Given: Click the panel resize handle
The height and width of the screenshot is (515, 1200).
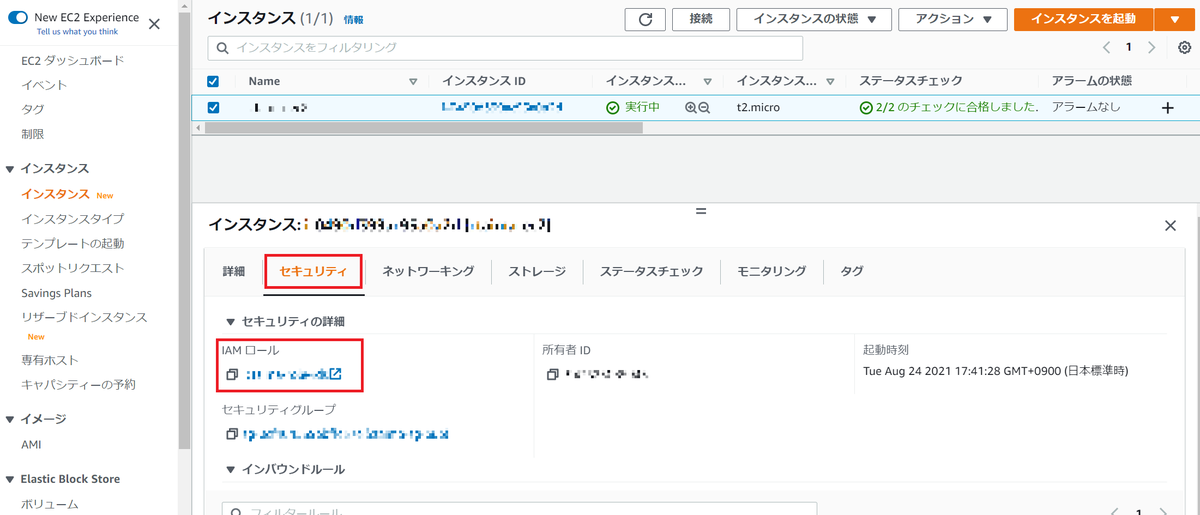Looking at the screenshot, I should (700, 211).
